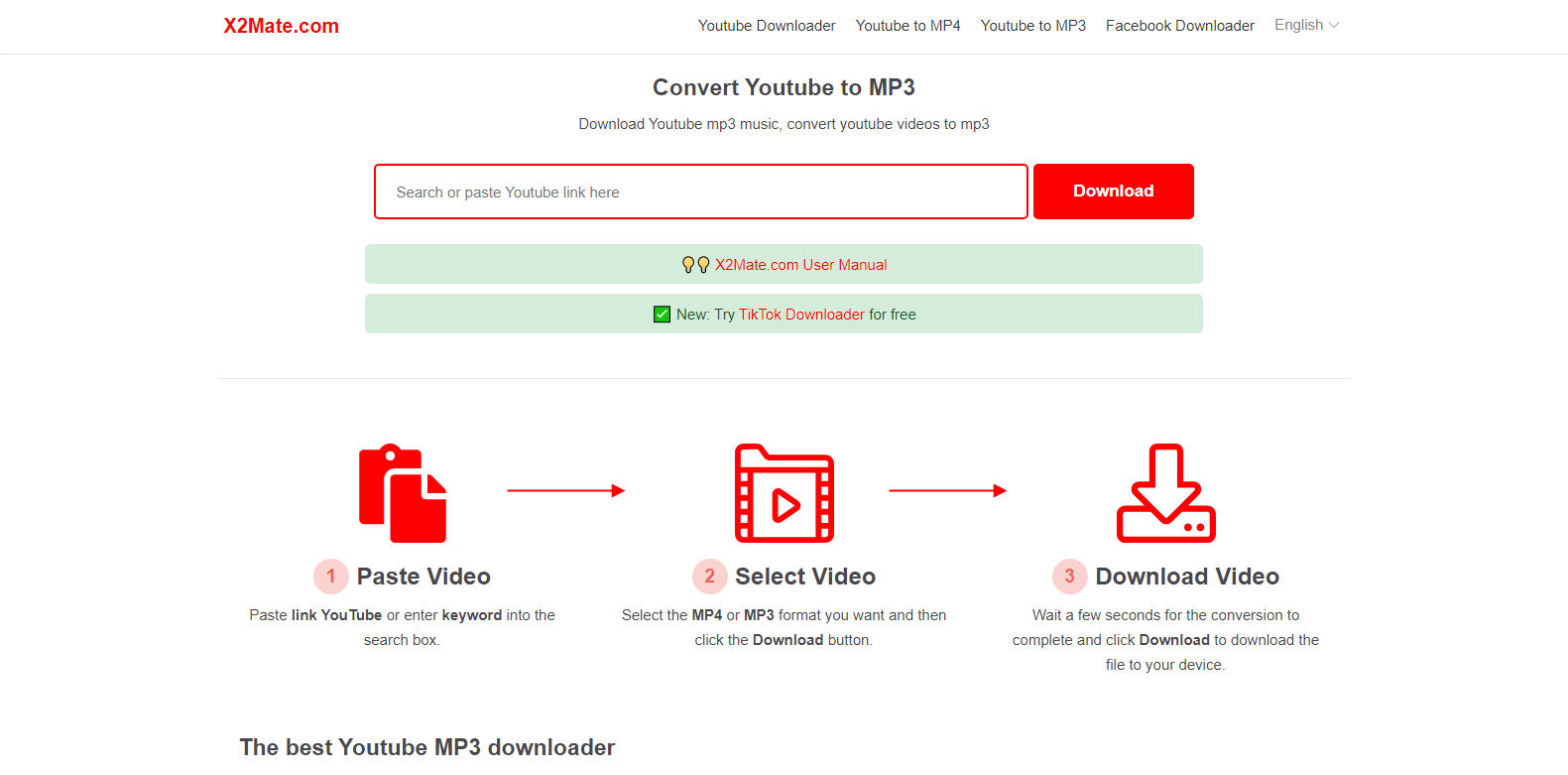Open the Youtube Downloader menu link
This screenshot has width=1568, height=775.
767,26
